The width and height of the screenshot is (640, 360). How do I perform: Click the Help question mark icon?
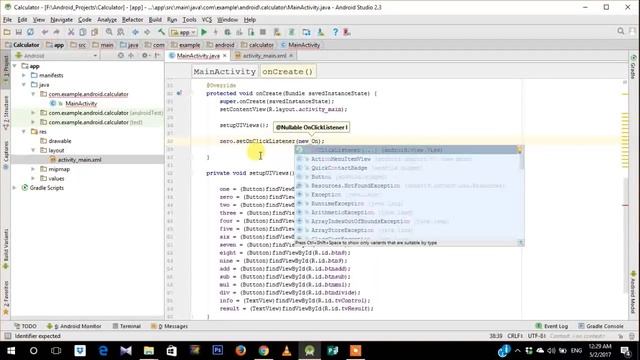click(335, 32)
